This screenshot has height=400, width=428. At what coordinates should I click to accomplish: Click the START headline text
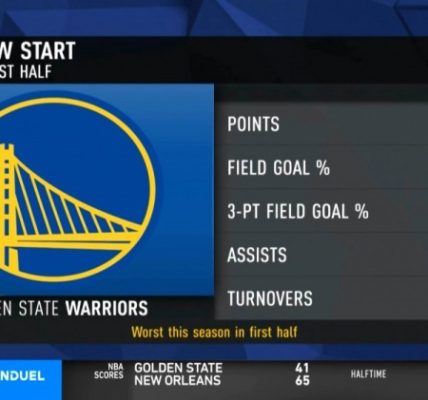coord(48,51)
